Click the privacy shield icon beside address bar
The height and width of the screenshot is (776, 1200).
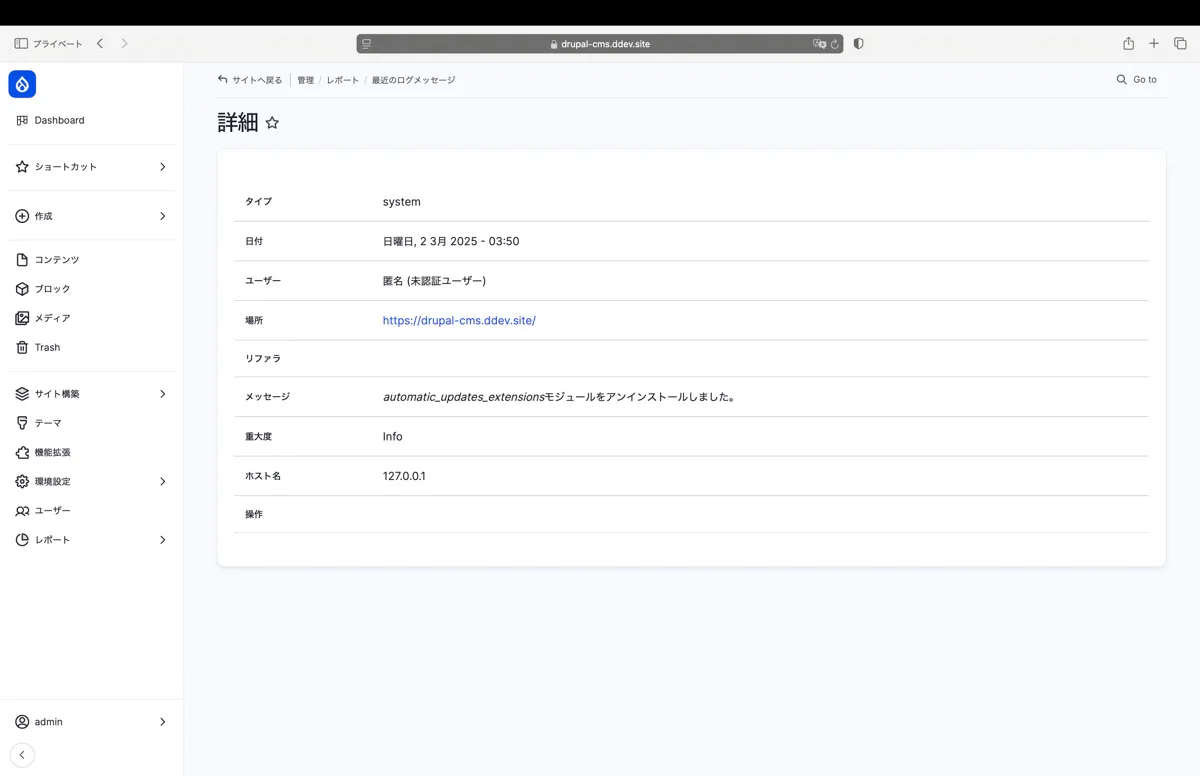(x=859, y=44)
